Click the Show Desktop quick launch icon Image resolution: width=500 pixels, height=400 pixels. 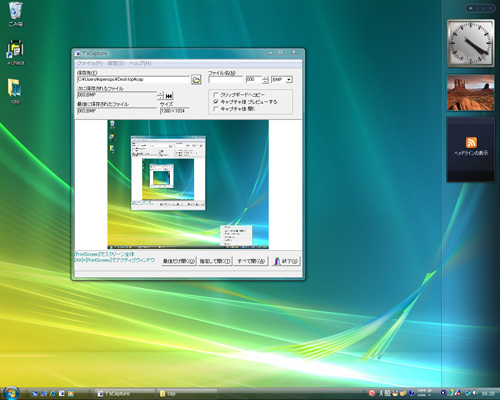coord(34,394)
